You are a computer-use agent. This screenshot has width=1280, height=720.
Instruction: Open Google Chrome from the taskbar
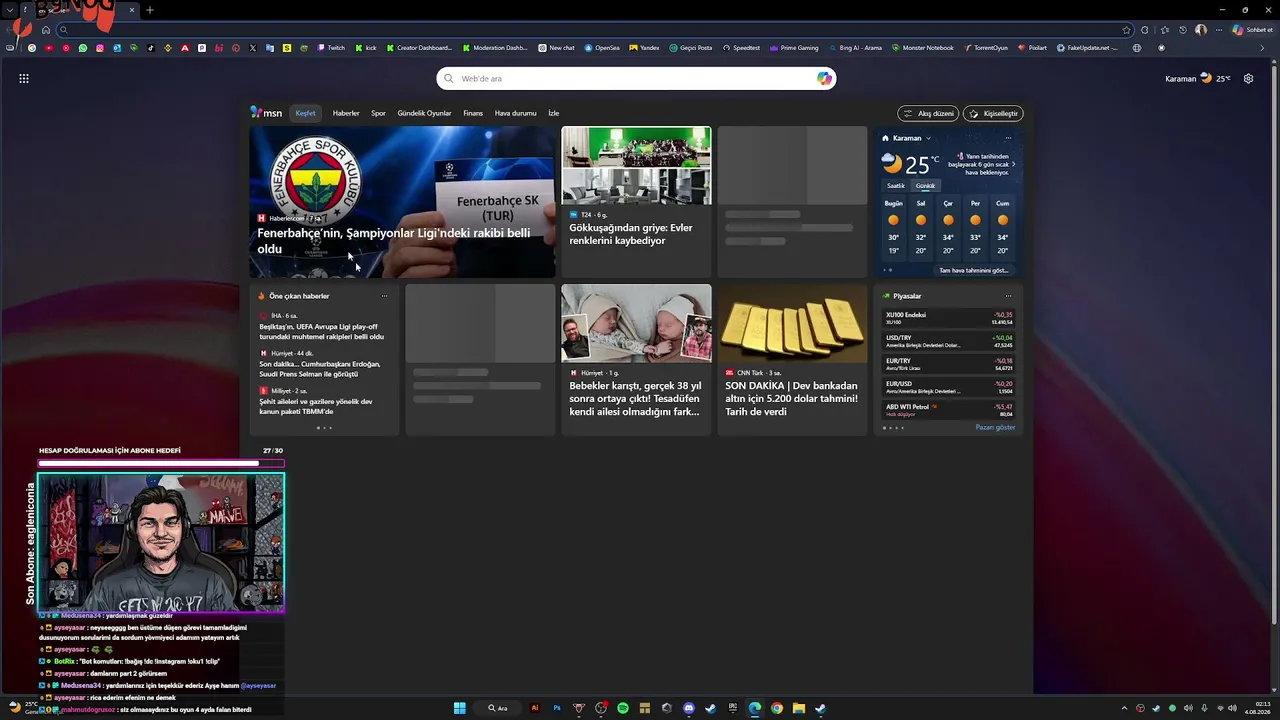[777, 708]
